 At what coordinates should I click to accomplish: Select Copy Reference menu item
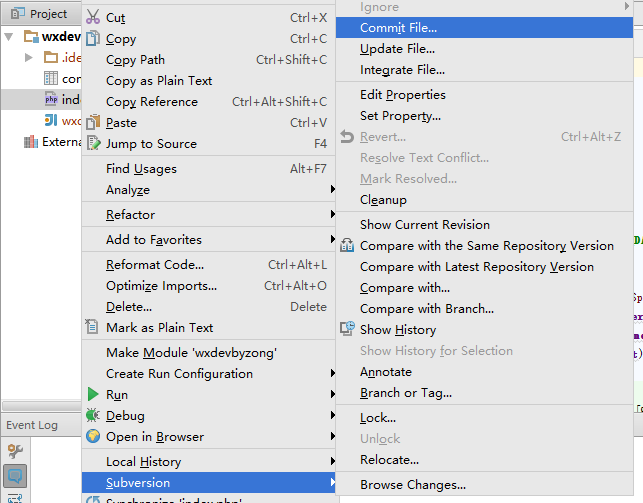click(209, 101)
